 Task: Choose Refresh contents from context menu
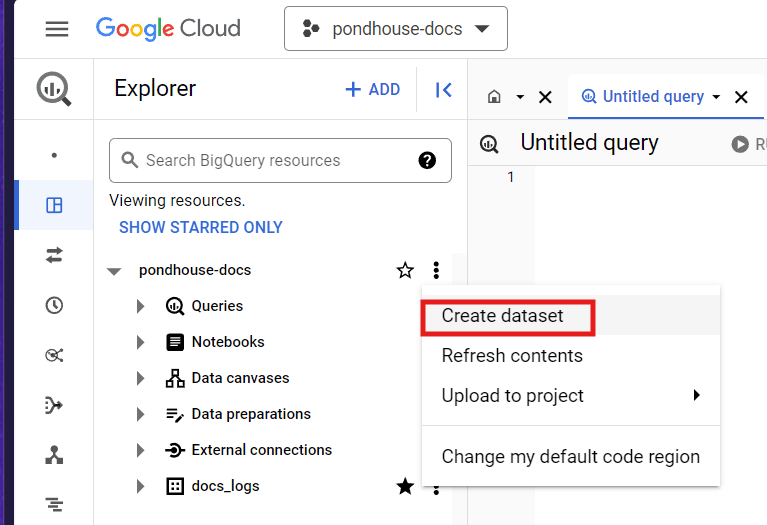click(570, 356)
